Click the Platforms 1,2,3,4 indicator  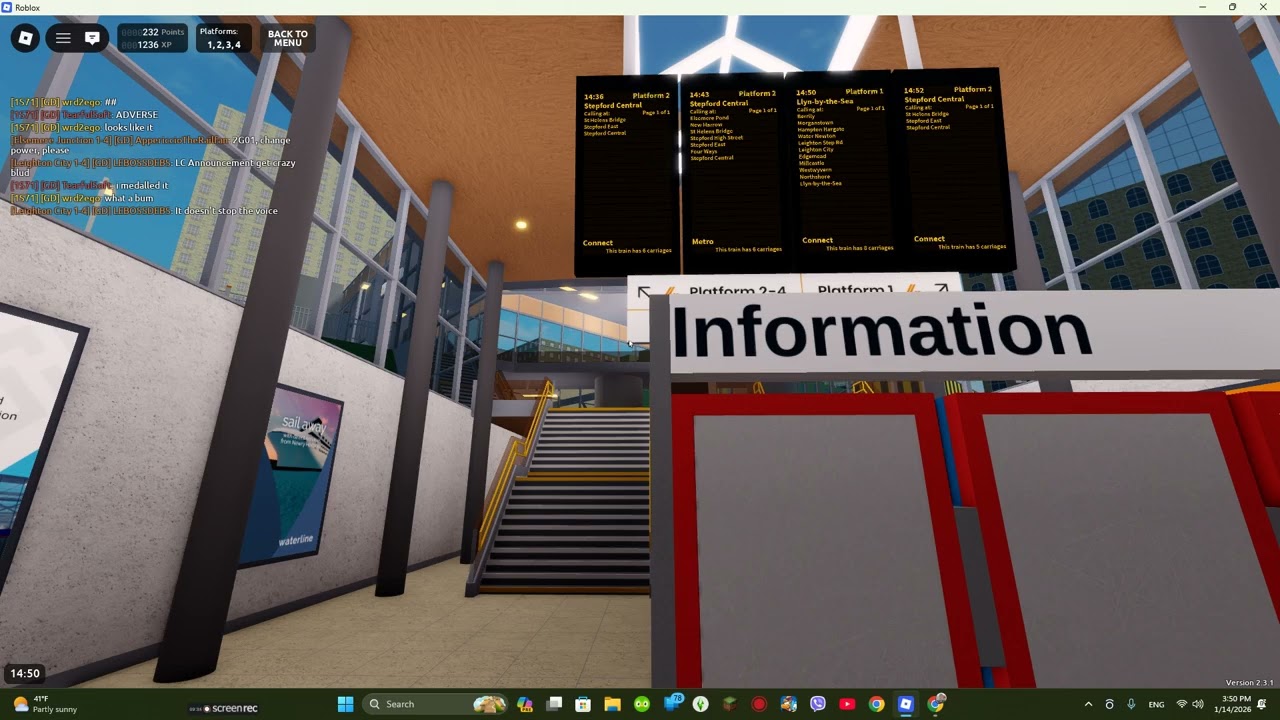[x=222, y=38]
